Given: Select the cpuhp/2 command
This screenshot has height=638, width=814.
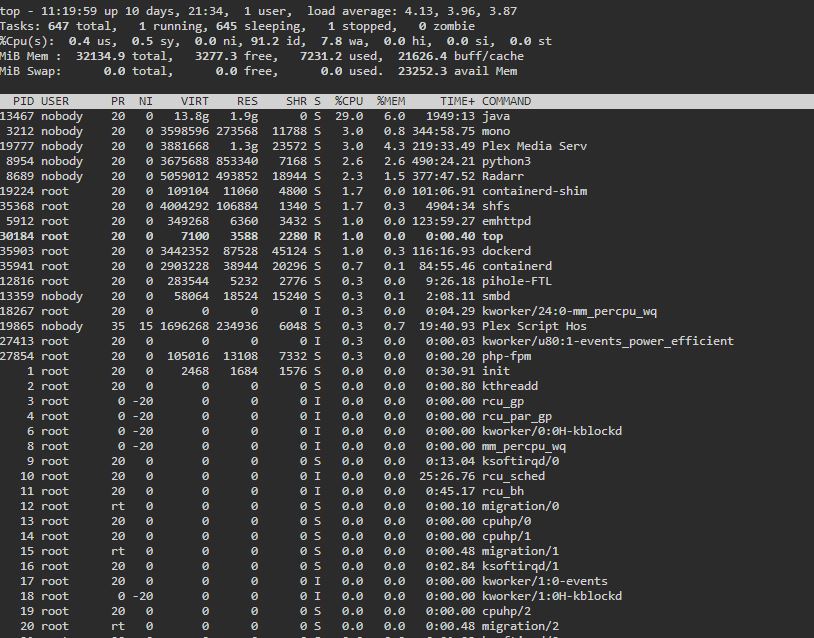Looking at the screenshot, I should [x=506, y=612].
